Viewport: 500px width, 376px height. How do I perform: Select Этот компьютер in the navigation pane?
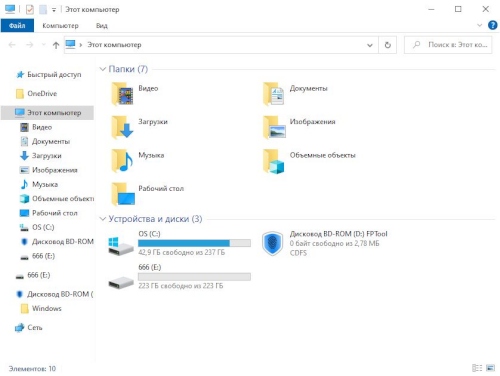coord(47,113)
